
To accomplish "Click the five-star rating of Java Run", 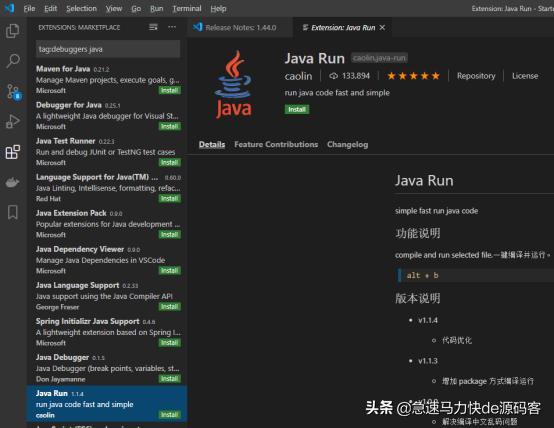I will tap(413, 76).
